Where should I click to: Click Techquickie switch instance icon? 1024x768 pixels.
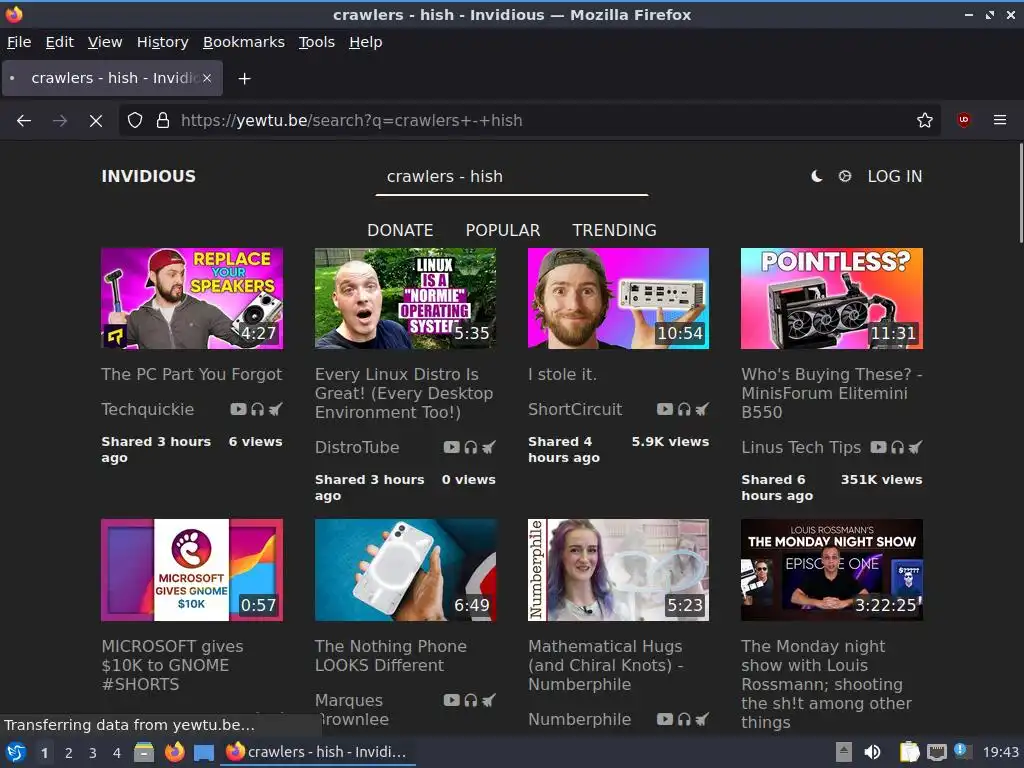276,409
